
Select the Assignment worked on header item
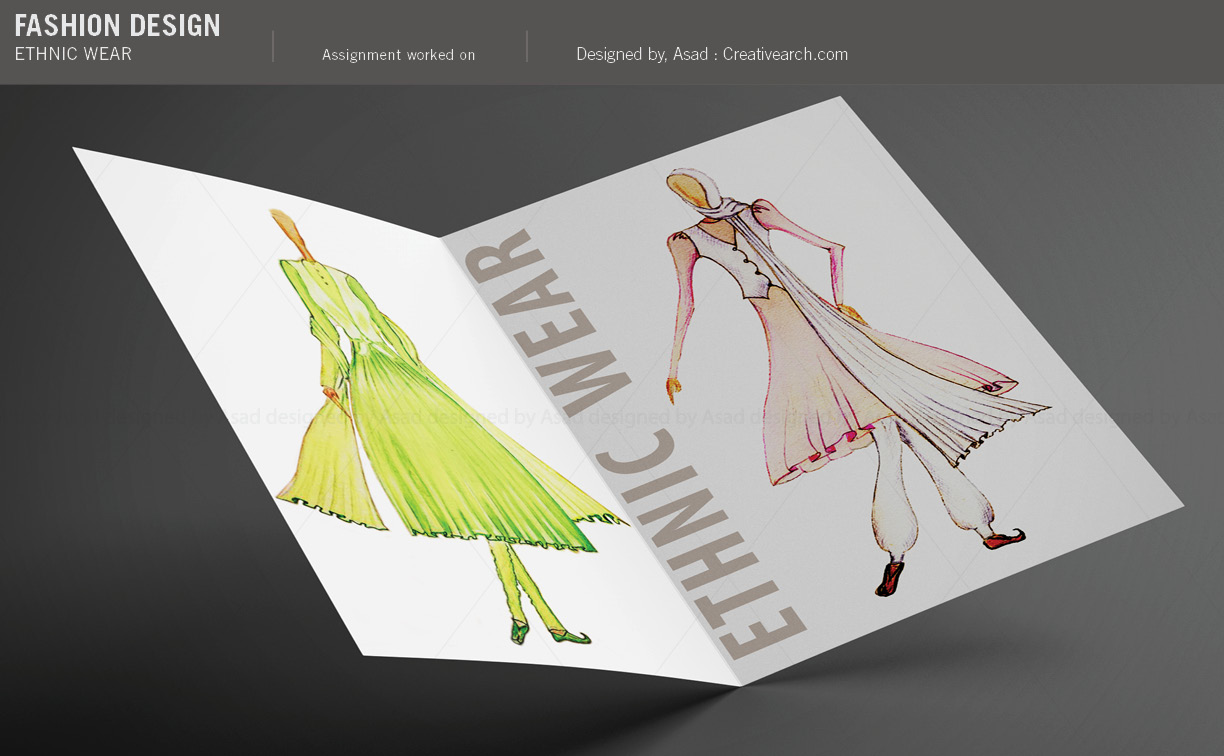click(397, 55)
